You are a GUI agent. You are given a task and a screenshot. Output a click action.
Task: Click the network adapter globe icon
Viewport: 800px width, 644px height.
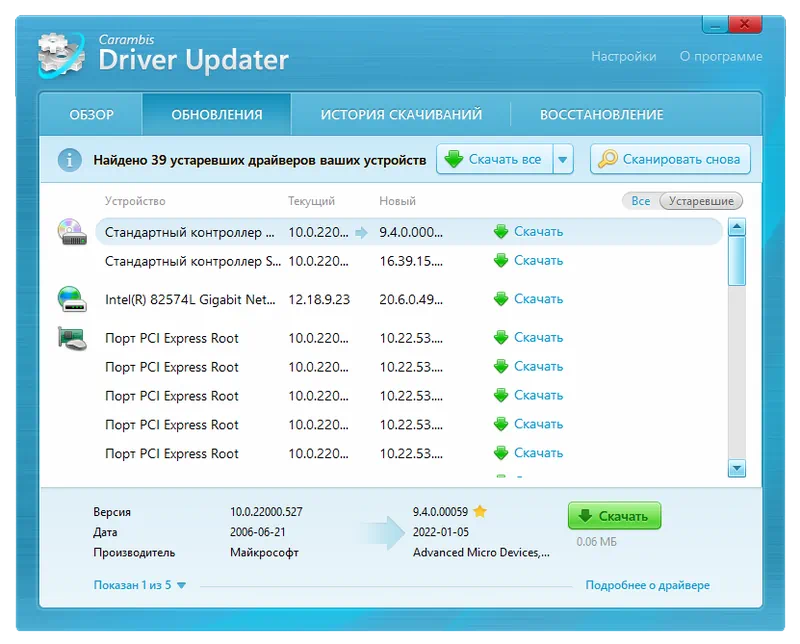(x=72, y=299)
